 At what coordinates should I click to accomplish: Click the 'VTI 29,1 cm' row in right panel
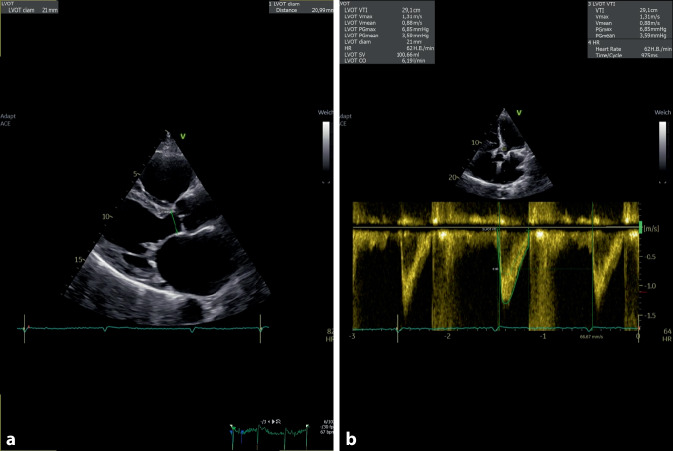coord(626,10)
